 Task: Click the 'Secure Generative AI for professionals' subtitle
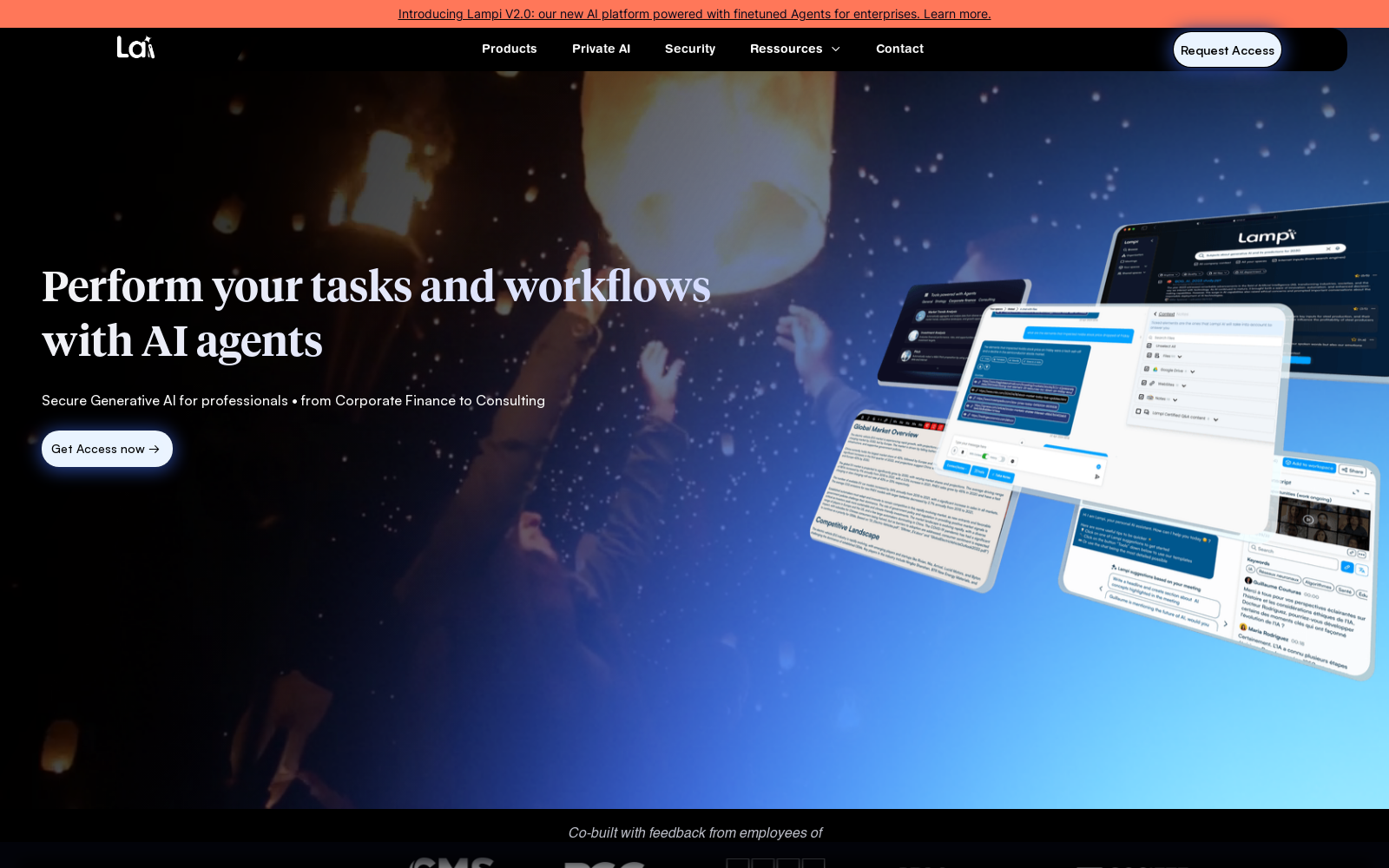coord(293,400)
